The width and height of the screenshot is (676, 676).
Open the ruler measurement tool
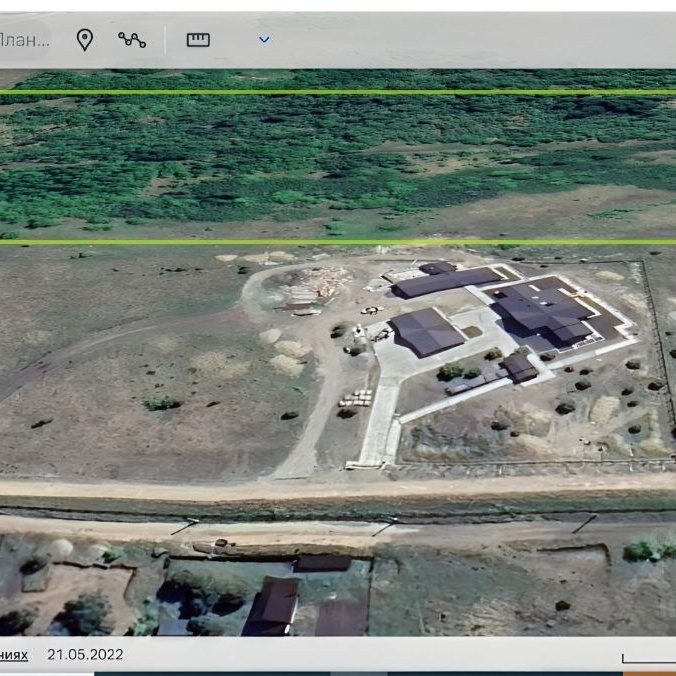point(198,40)
